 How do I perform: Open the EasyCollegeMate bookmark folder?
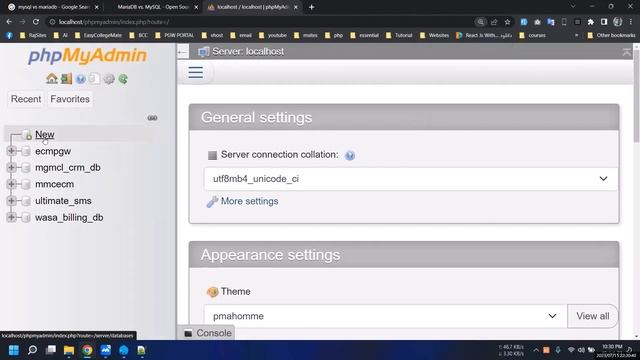(98, 36)
